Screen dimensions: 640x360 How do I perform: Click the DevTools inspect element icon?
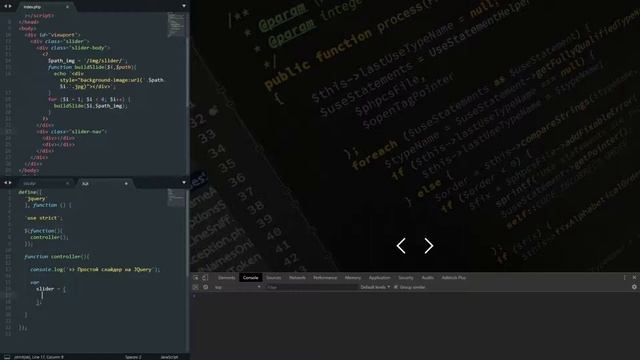coord(196,278)
